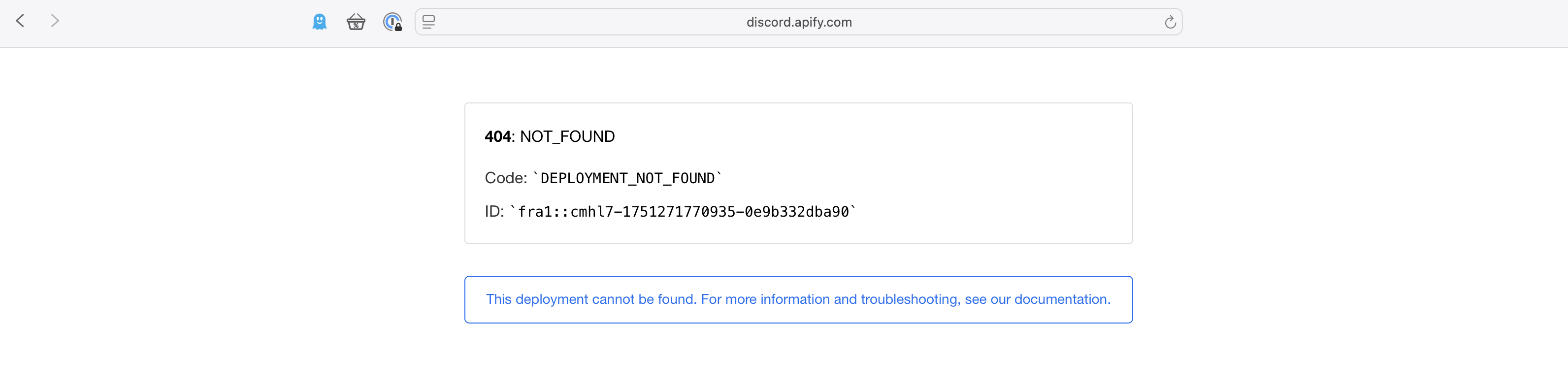This screenshot has height=390, width=1568.
Task: Open the extension icon with lock badge
Action: (x=392, y=23)
